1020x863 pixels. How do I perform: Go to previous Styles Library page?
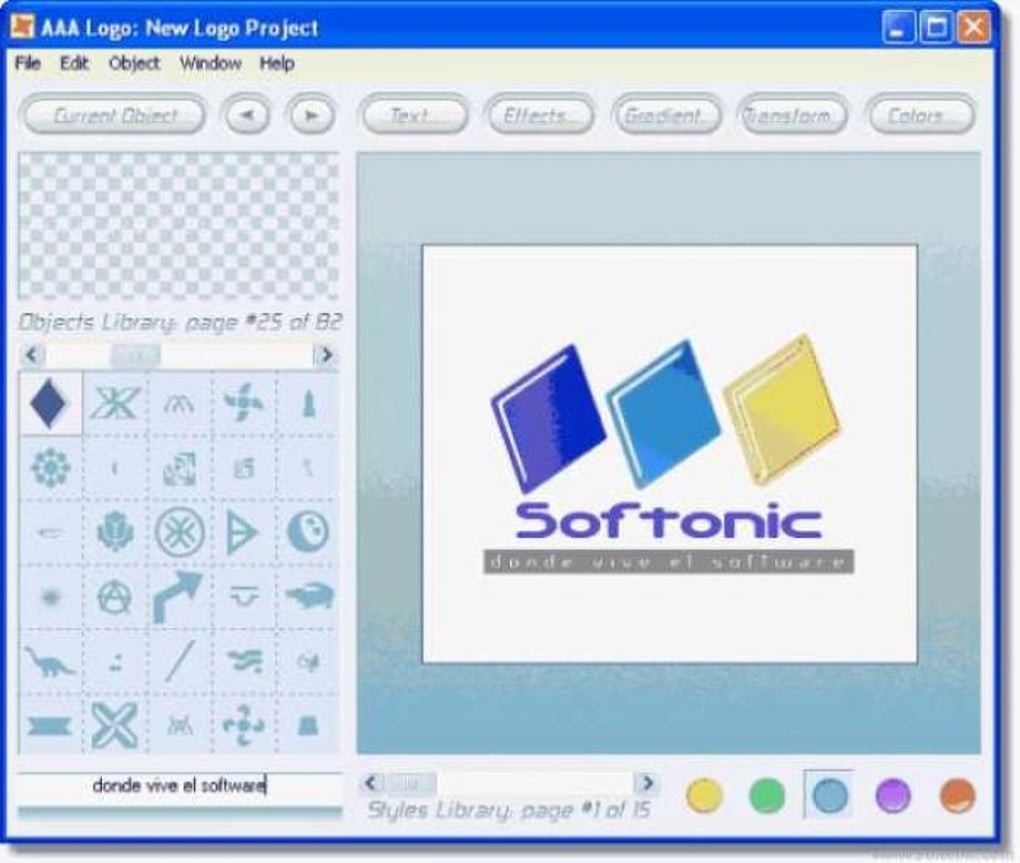pos(371,783)
